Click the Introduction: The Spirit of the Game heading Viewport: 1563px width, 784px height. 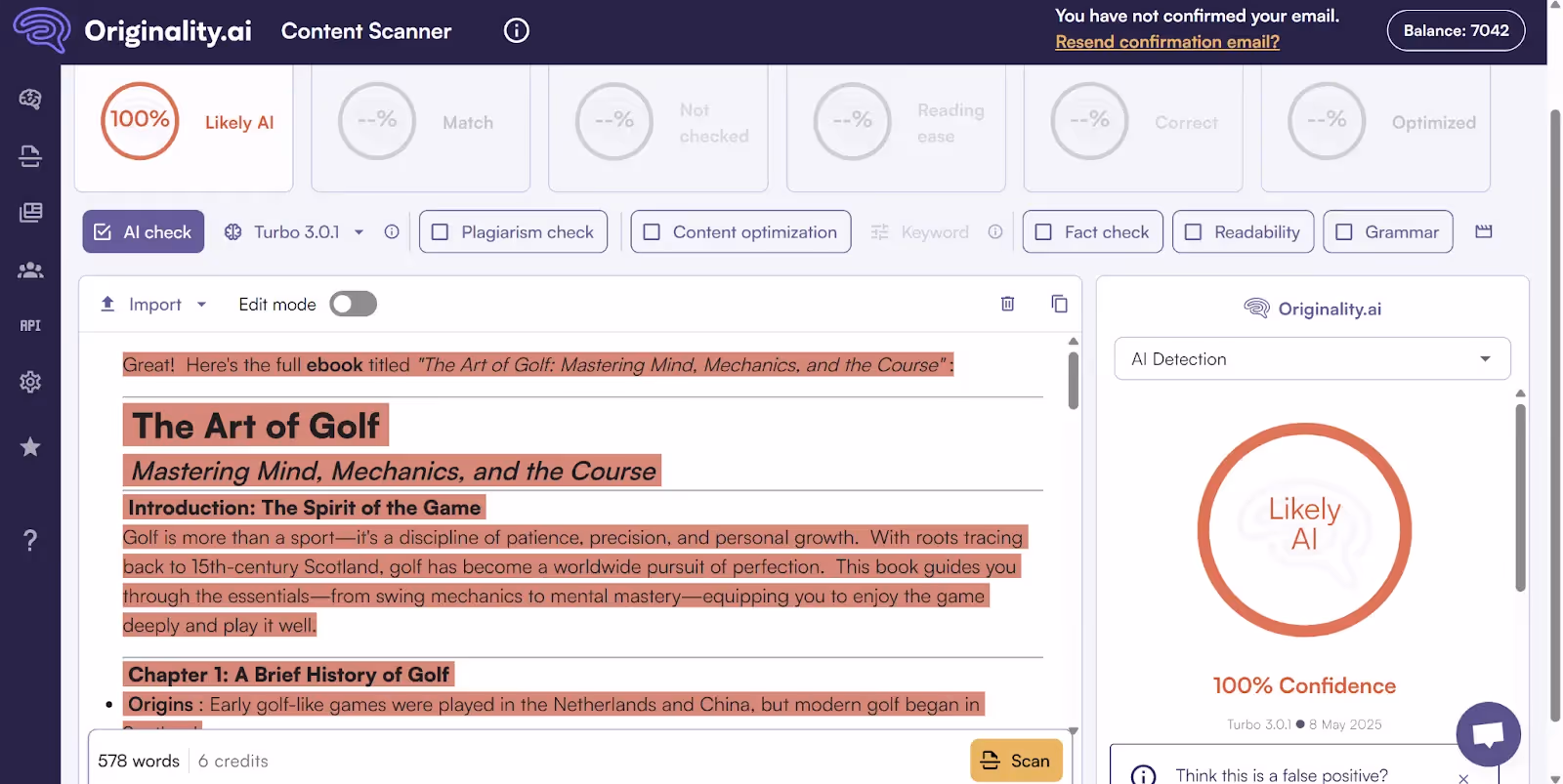[305, 508]
